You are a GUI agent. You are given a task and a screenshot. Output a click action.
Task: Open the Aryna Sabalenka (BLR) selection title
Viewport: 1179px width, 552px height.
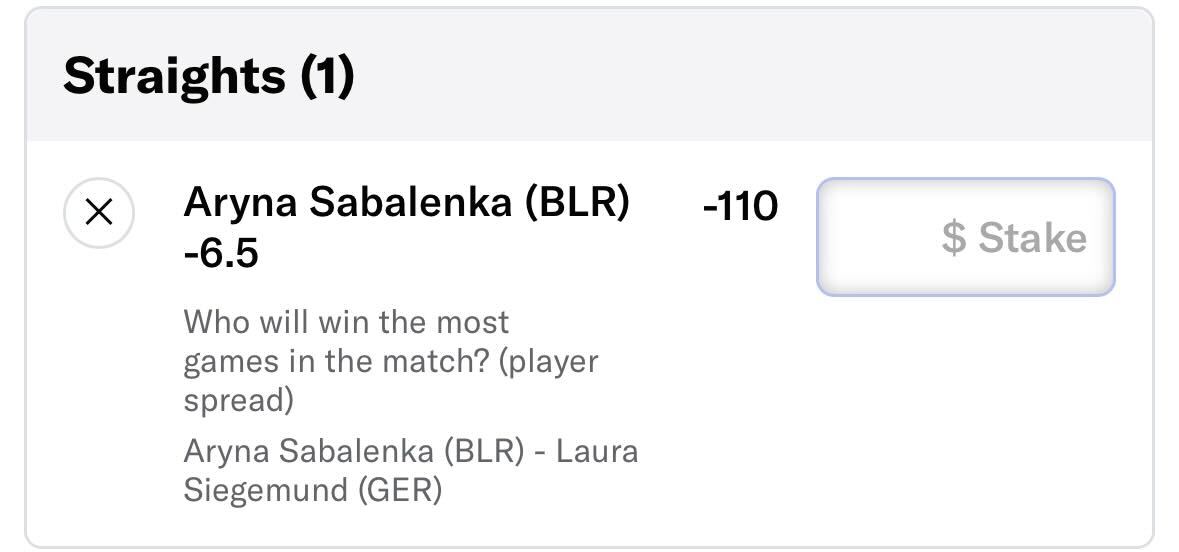406,203
